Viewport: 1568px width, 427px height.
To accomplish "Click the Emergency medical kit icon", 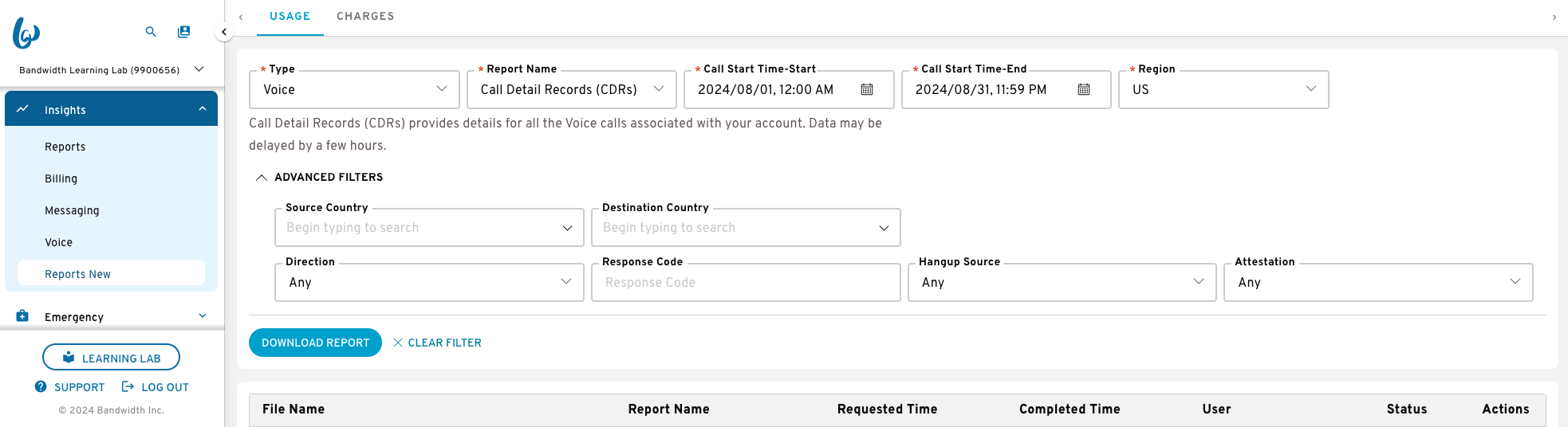I will pyautogui.click(x=22, y=316).
